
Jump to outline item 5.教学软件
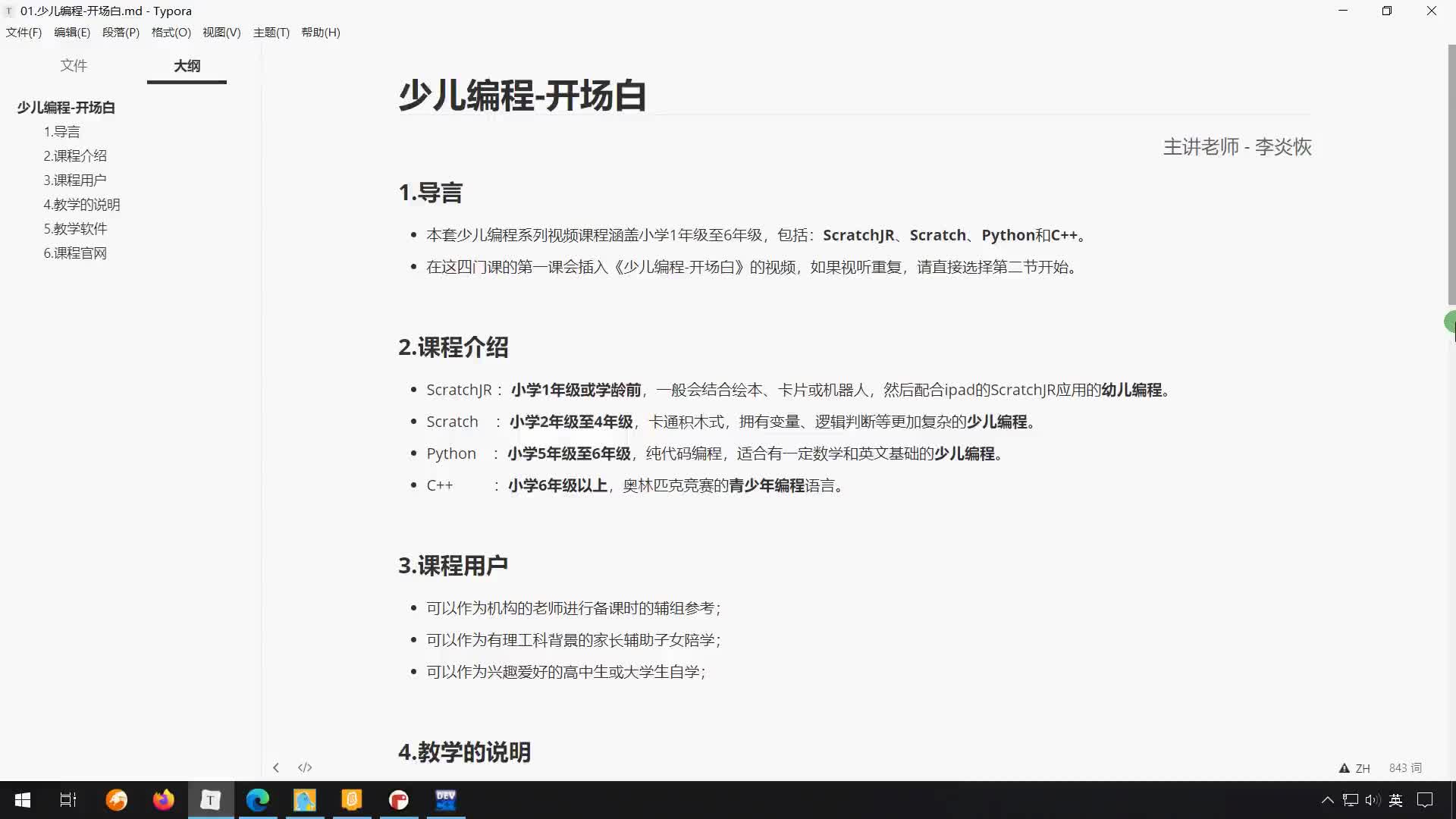coord(75,229)
